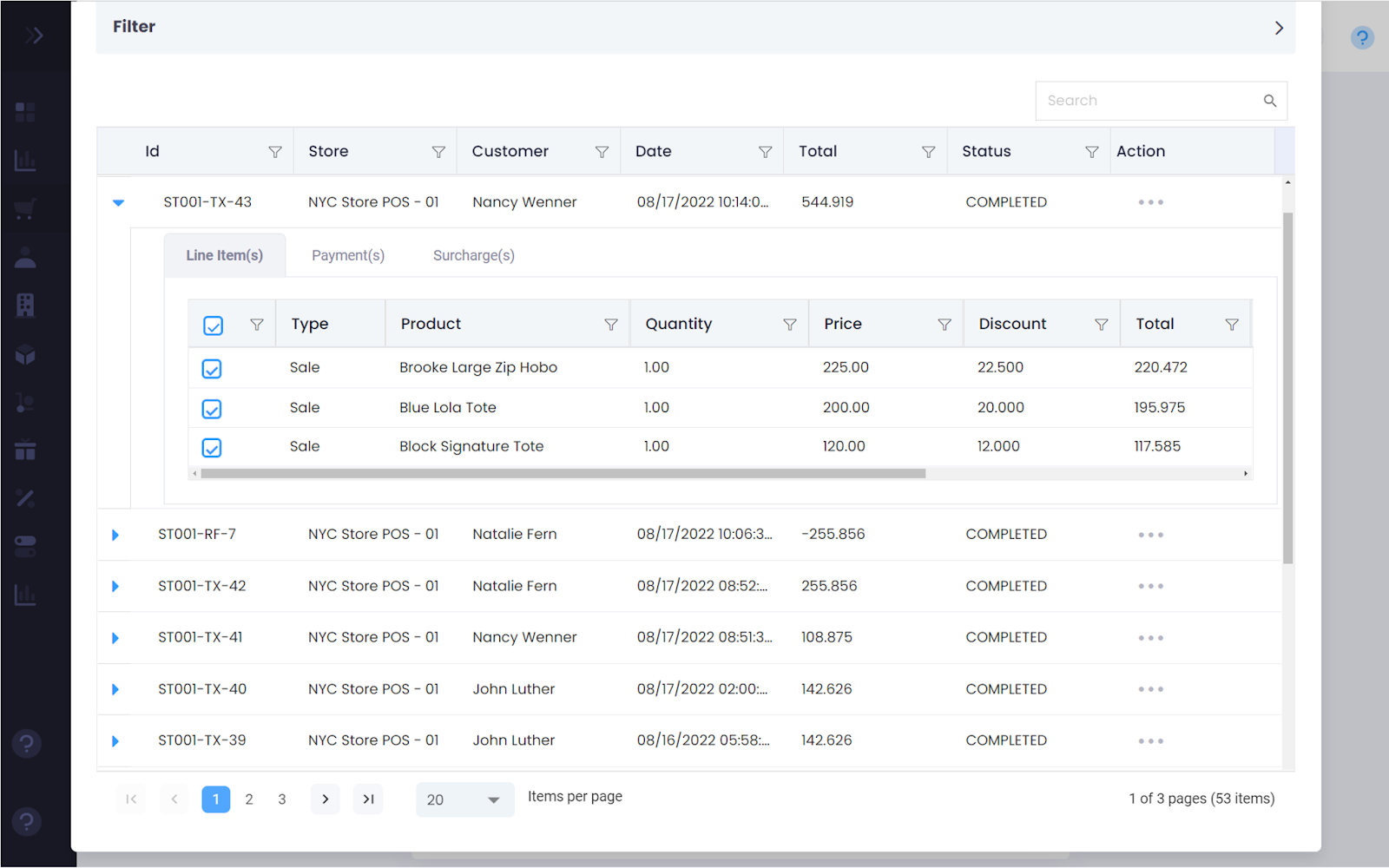Switch to the Surcharge(s) tab

coord(473,255)
